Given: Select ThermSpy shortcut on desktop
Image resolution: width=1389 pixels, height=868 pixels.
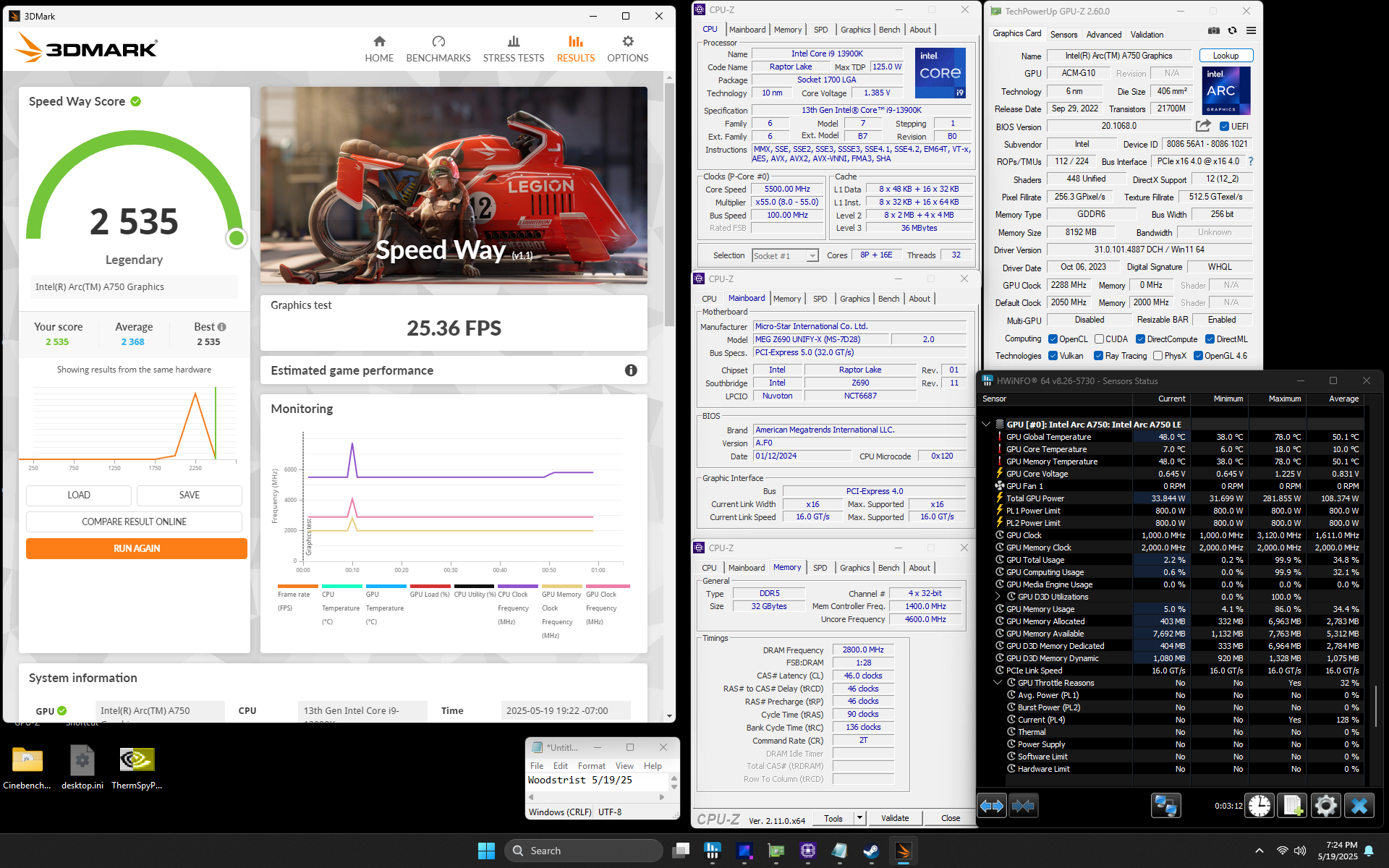Looking at the screenshot, I should [x=137, y=768].
